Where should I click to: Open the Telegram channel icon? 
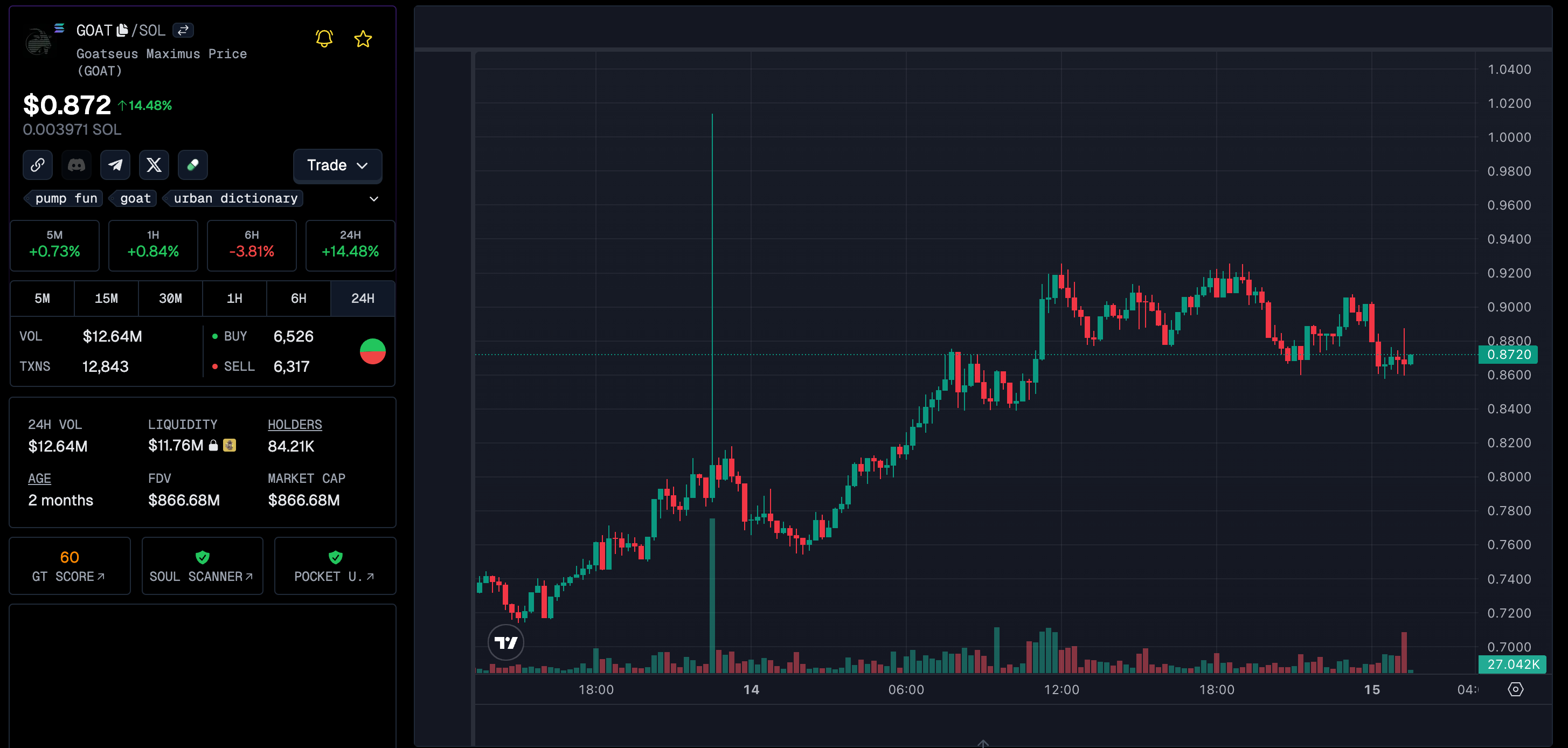coord(115,165)
